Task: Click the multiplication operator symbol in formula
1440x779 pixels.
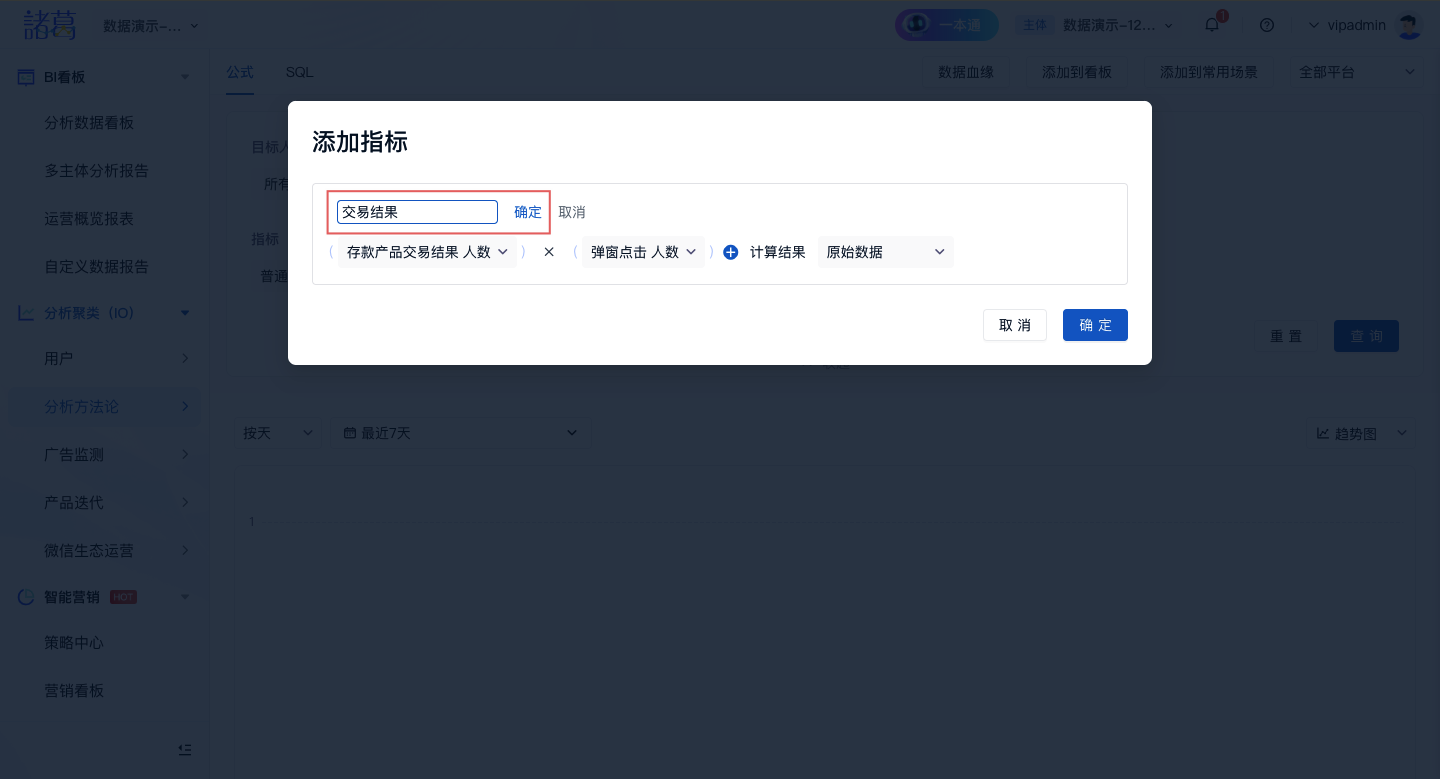Action: click(549, 252)
